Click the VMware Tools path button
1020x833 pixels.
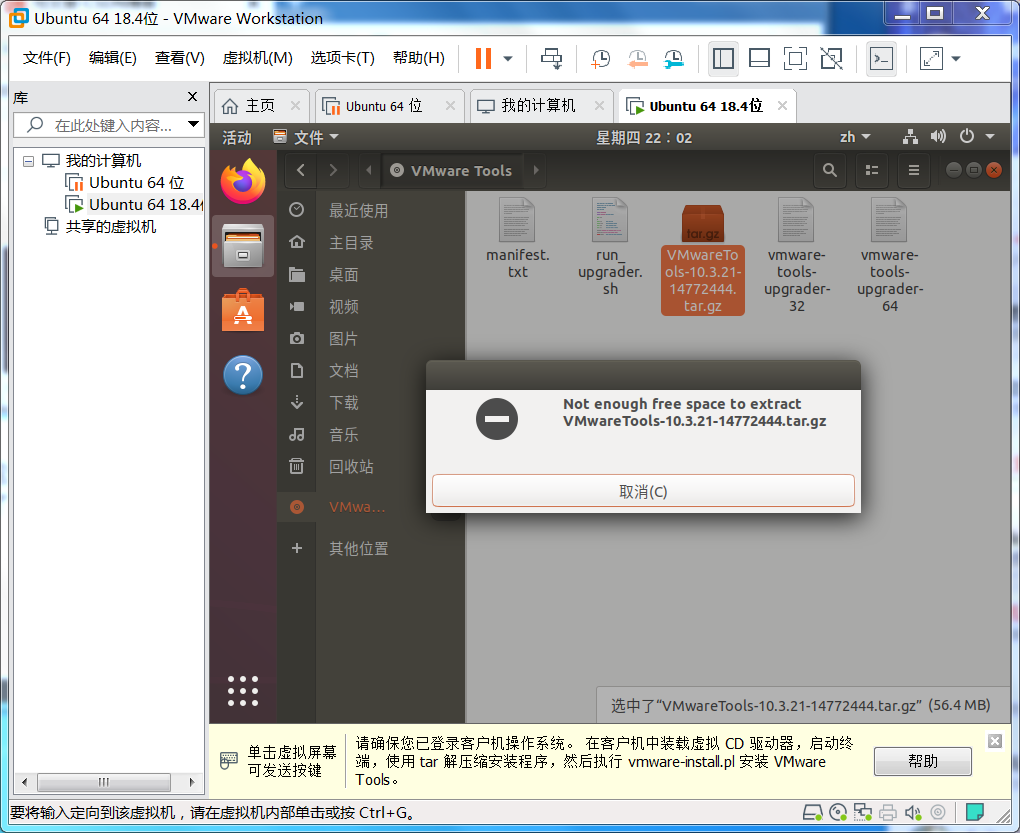point(451,170)
